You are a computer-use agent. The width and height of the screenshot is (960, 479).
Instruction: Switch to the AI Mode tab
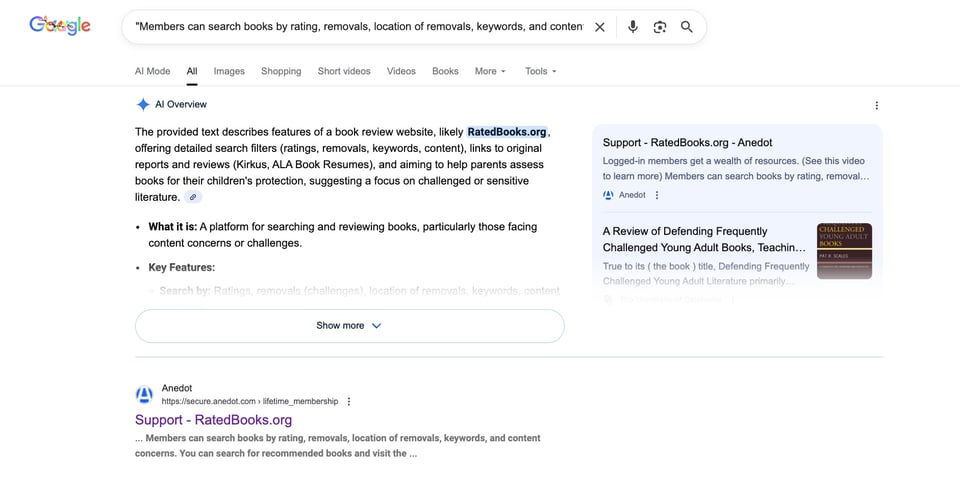click(152, 71)
